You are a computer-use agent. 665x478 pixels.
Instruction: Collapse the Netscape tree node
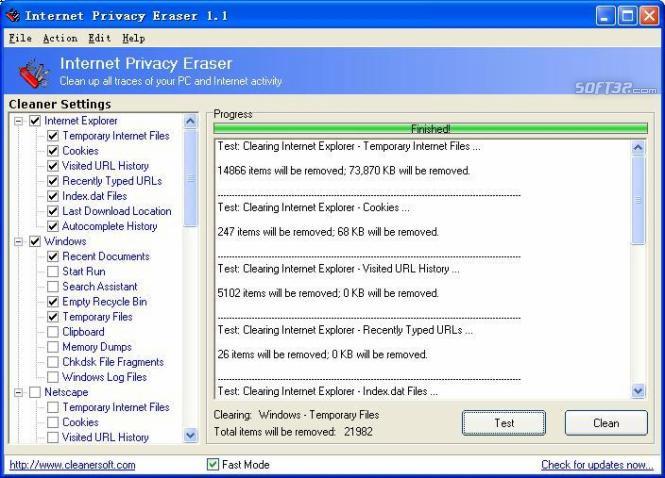[18, 392]
